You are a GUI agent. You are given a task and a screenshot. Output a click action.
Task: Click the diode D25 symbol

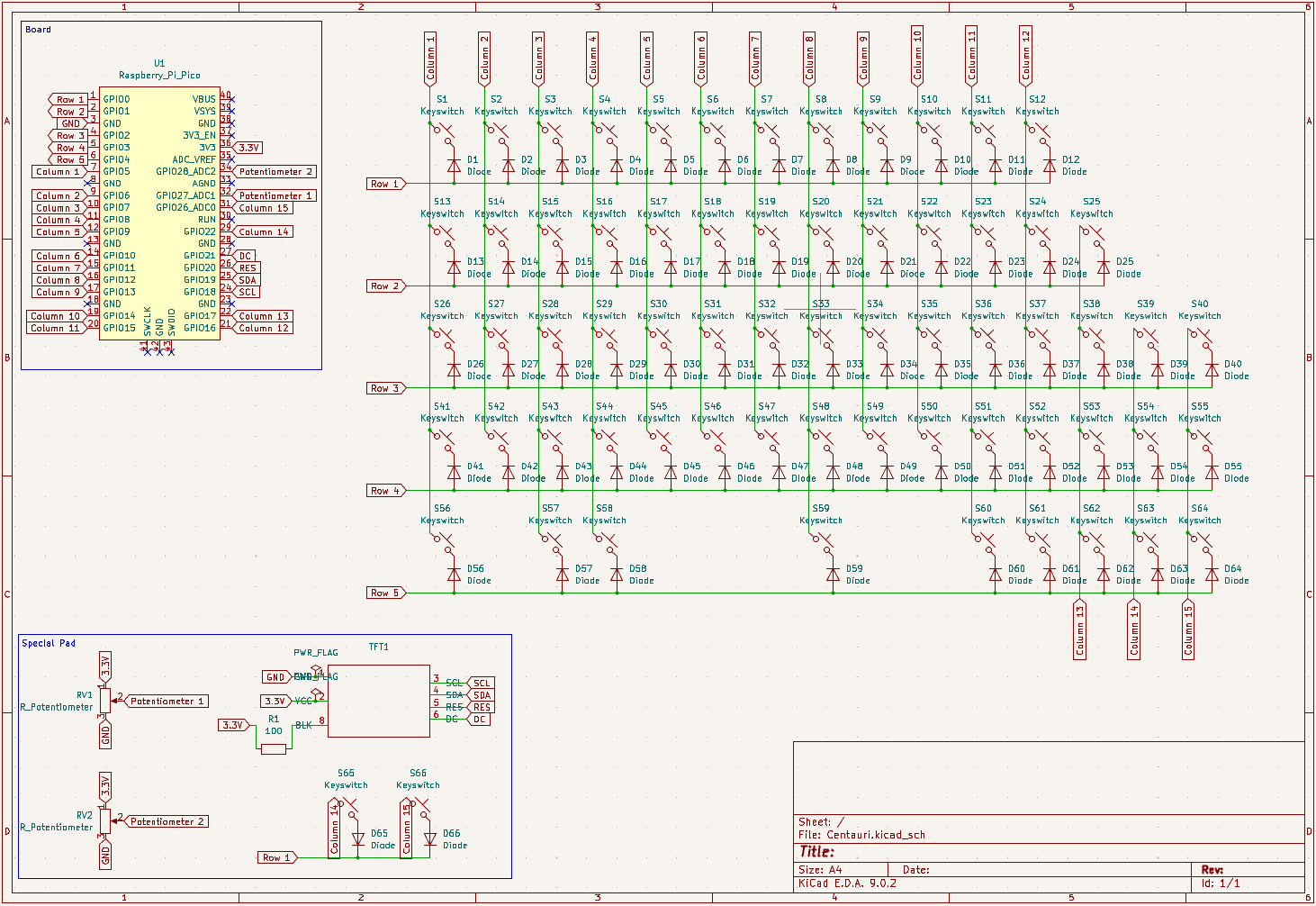[x=1104, y=267]
